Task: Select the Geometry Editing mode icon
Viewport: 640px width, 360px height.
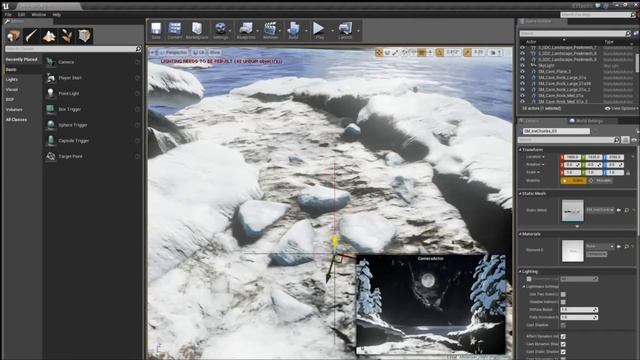Action: (85, 36)
